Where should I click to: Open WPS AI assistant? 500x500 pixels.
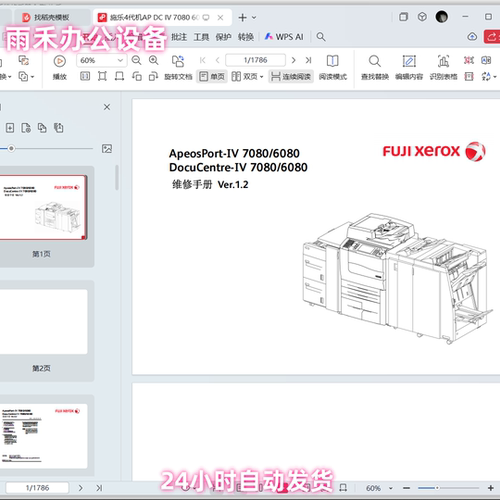(x=284, y=37)
